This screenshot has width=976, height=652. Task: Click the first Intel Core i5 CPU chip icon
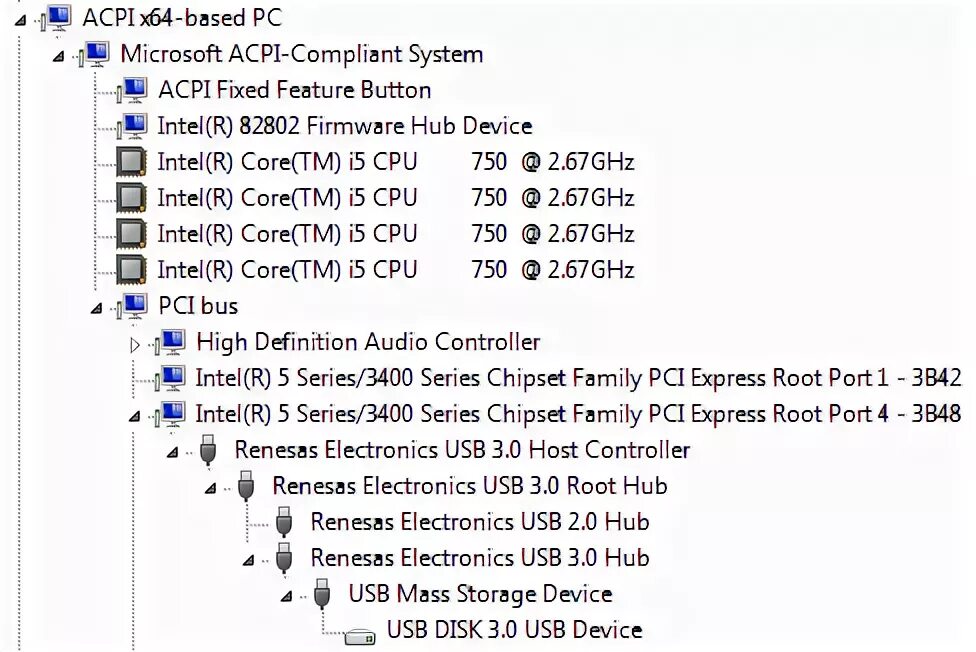[x=131, y=162]
